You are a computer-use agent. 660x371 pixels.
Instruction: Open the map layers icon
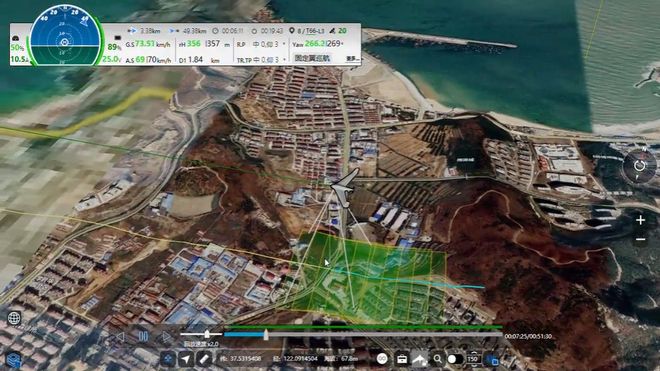(x=14, y=360)
